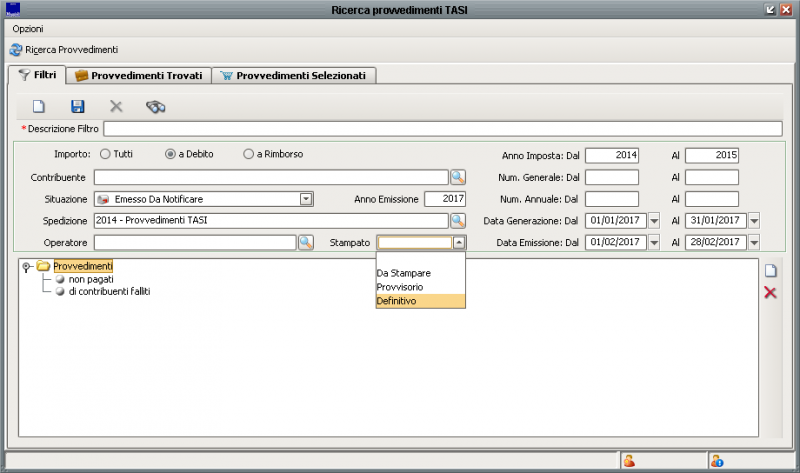Select the a Rimborso radio button
800x473 pixels.
point(249,154)
